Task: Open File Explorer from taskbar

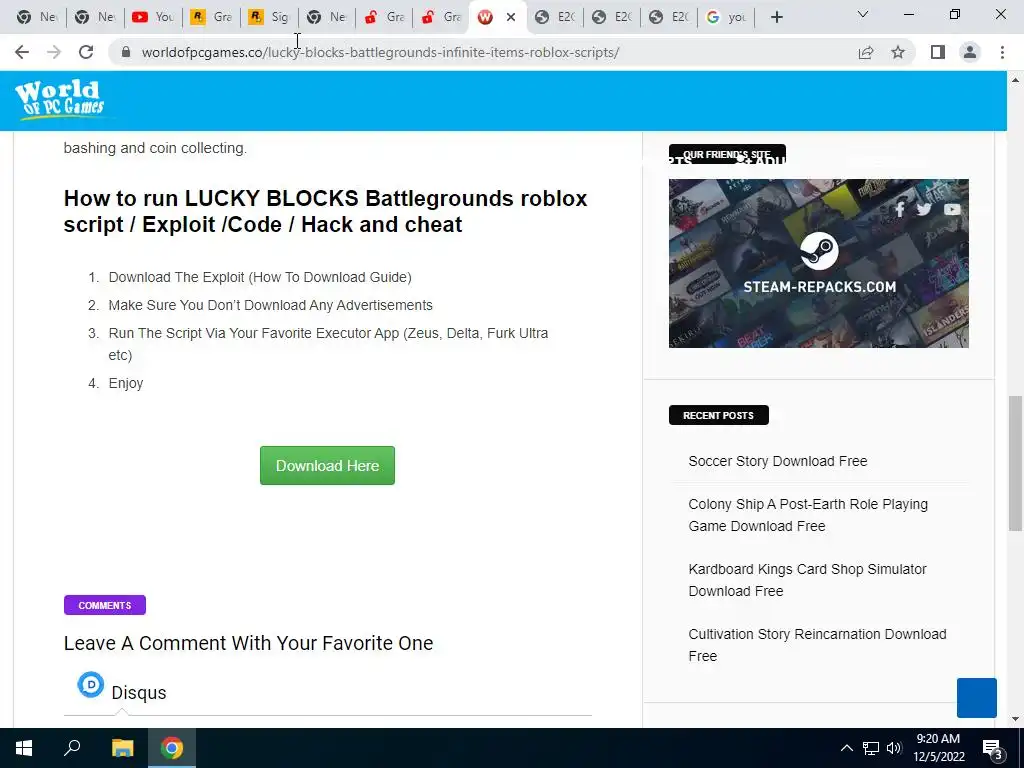Action: (122, 748)
